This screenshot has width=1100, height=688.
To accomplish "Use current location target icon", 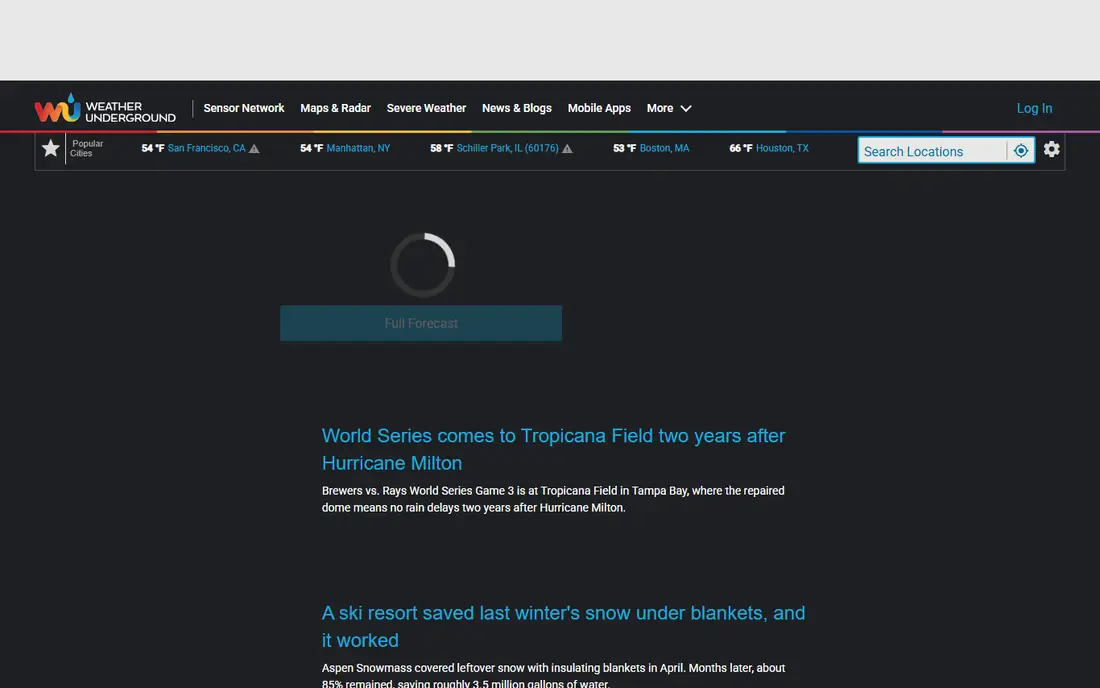I will tap(1021, 151).
